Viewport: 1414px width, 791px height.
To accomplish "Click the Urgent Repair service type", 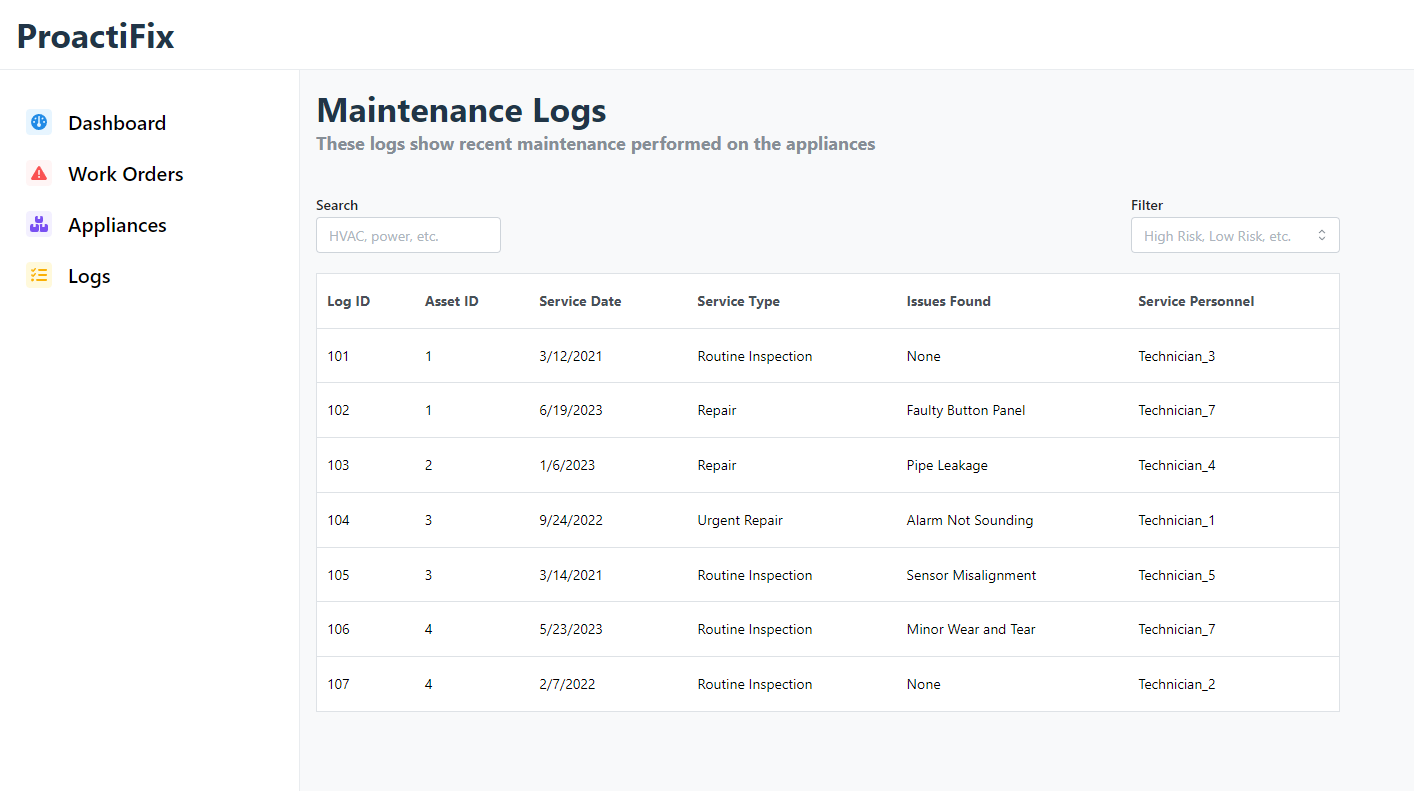I will coord(740,520).
